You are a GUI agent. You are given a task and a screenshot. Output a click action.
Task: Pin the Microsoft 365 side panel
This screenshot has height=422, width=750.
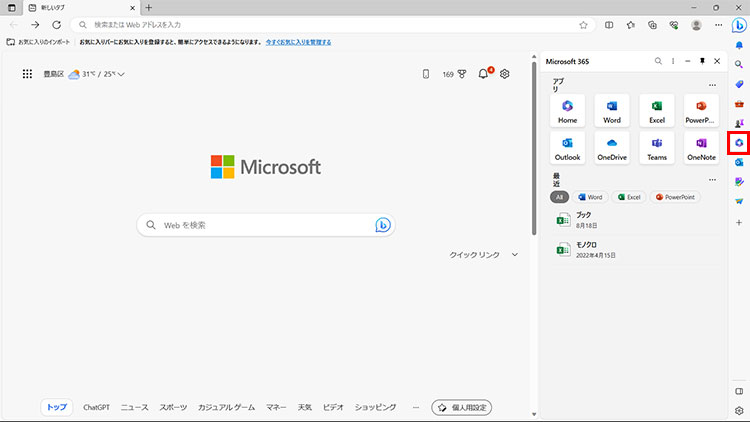point(702,61)
